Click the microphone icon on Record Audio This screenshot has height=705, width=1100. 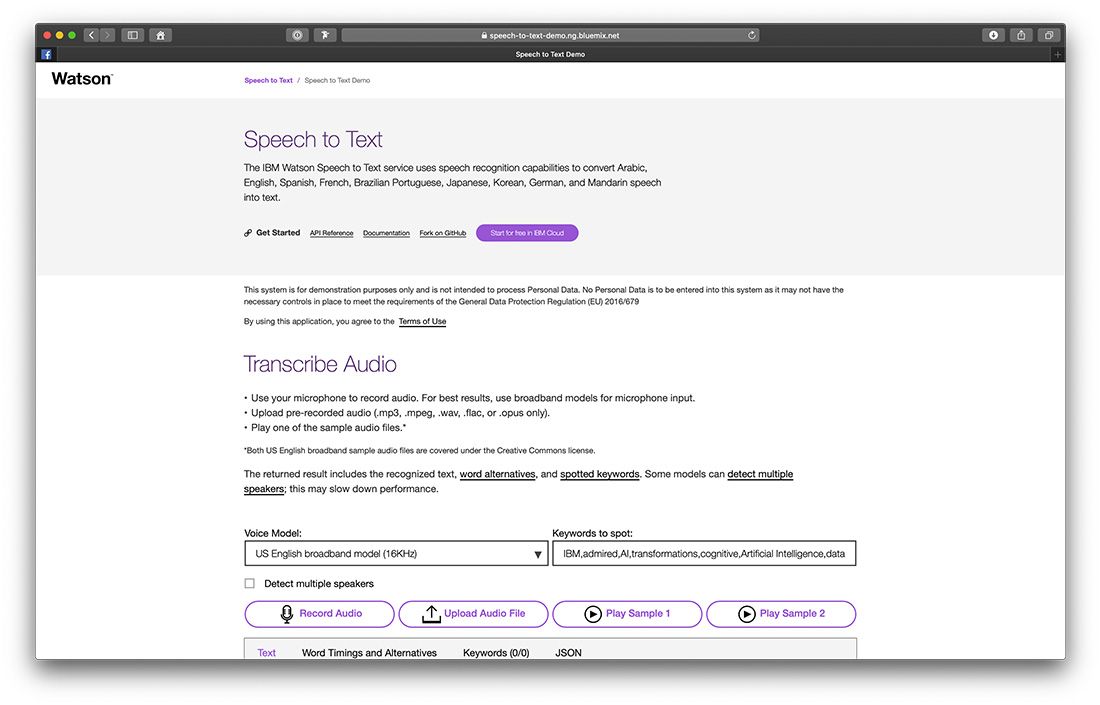point(286,614)
